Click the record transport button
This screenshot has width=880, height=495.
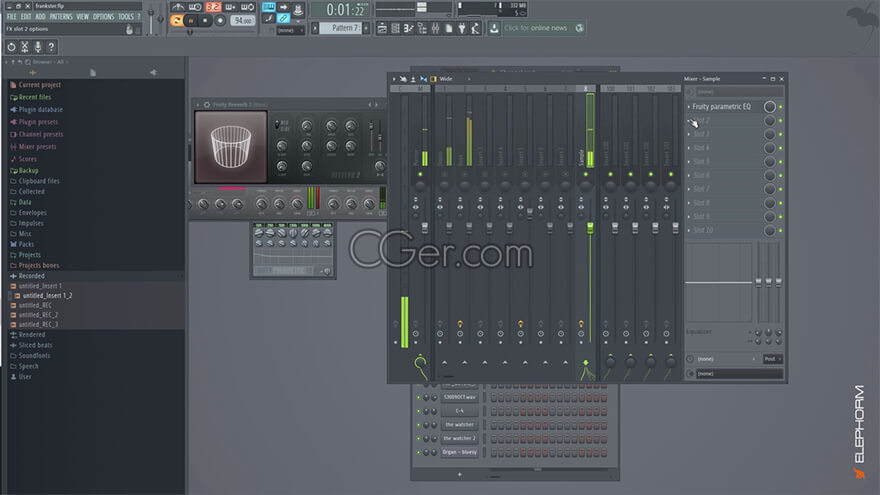[x=220, y=20]
